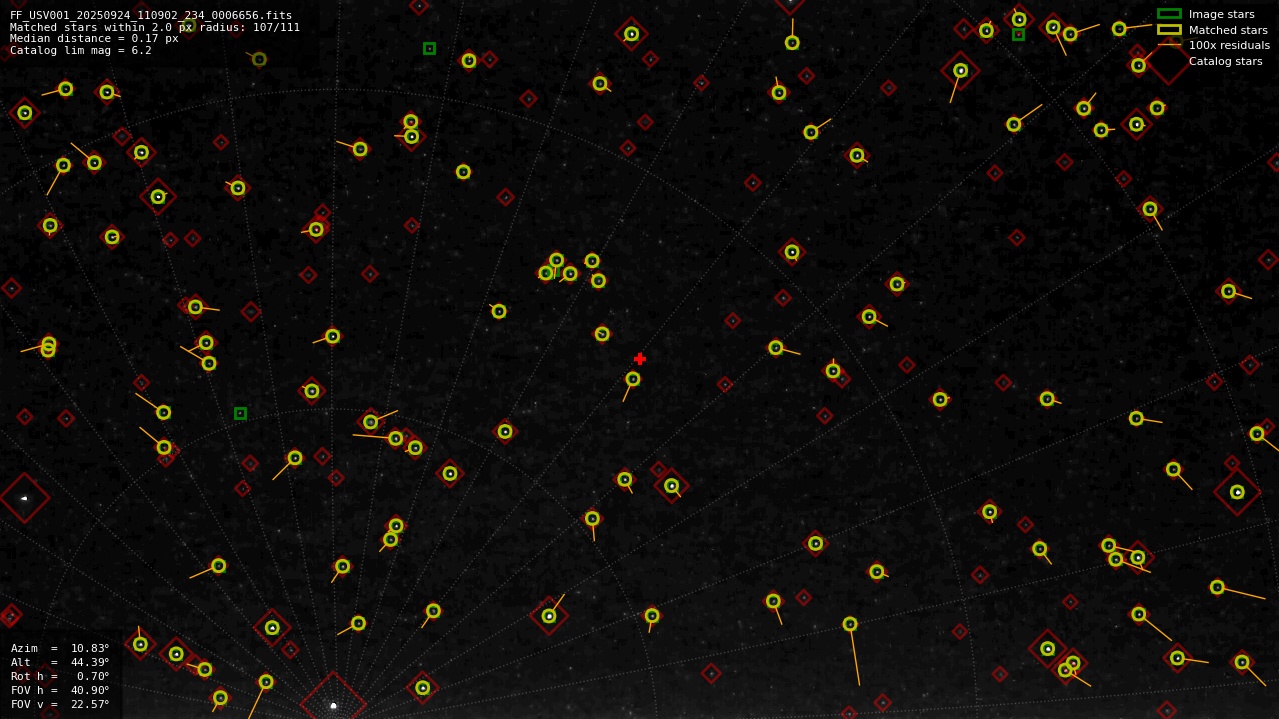Click the 'Catalog stars' legend label
Screen dimensions: 1279x719
[x=1226, y=61]
